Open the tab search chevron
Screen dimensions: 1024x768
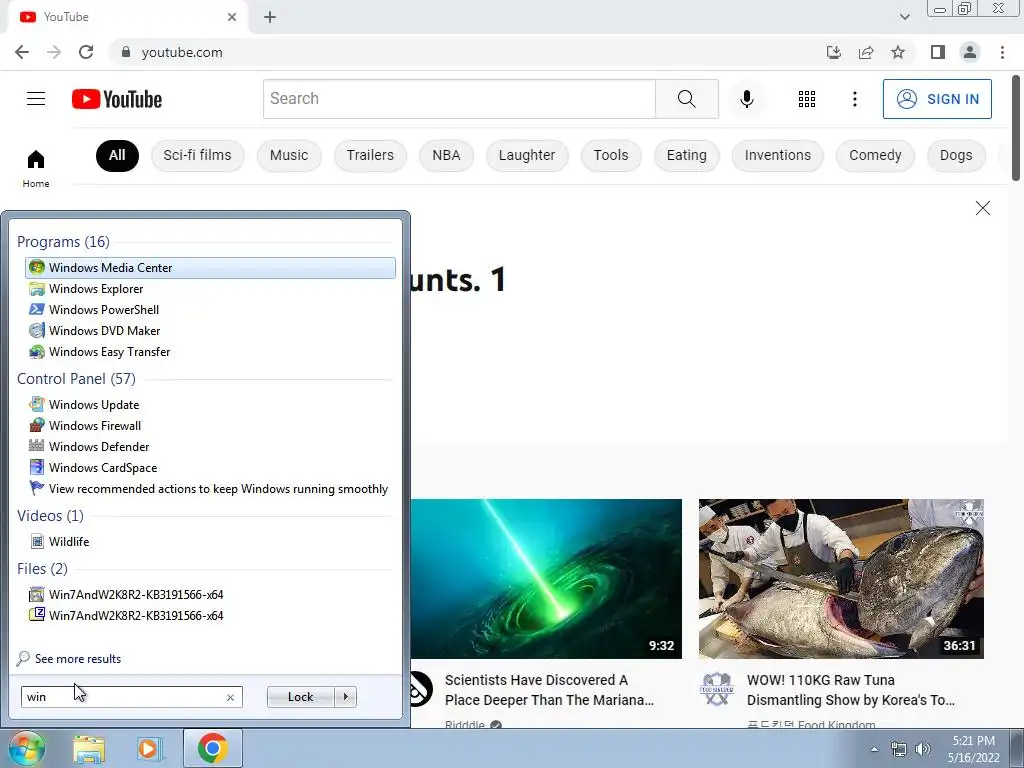[904, 17]
